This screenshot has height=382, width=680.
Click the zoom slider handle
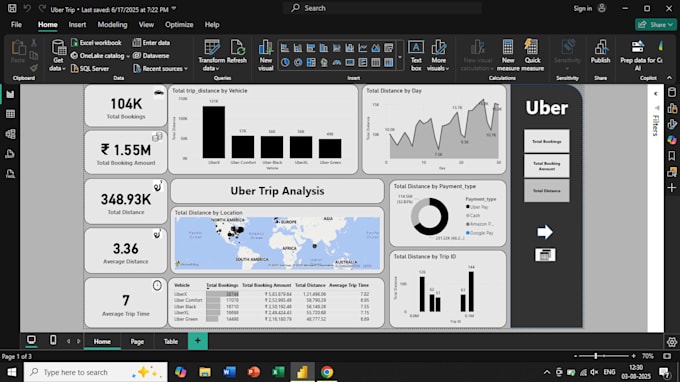[596, 356]
